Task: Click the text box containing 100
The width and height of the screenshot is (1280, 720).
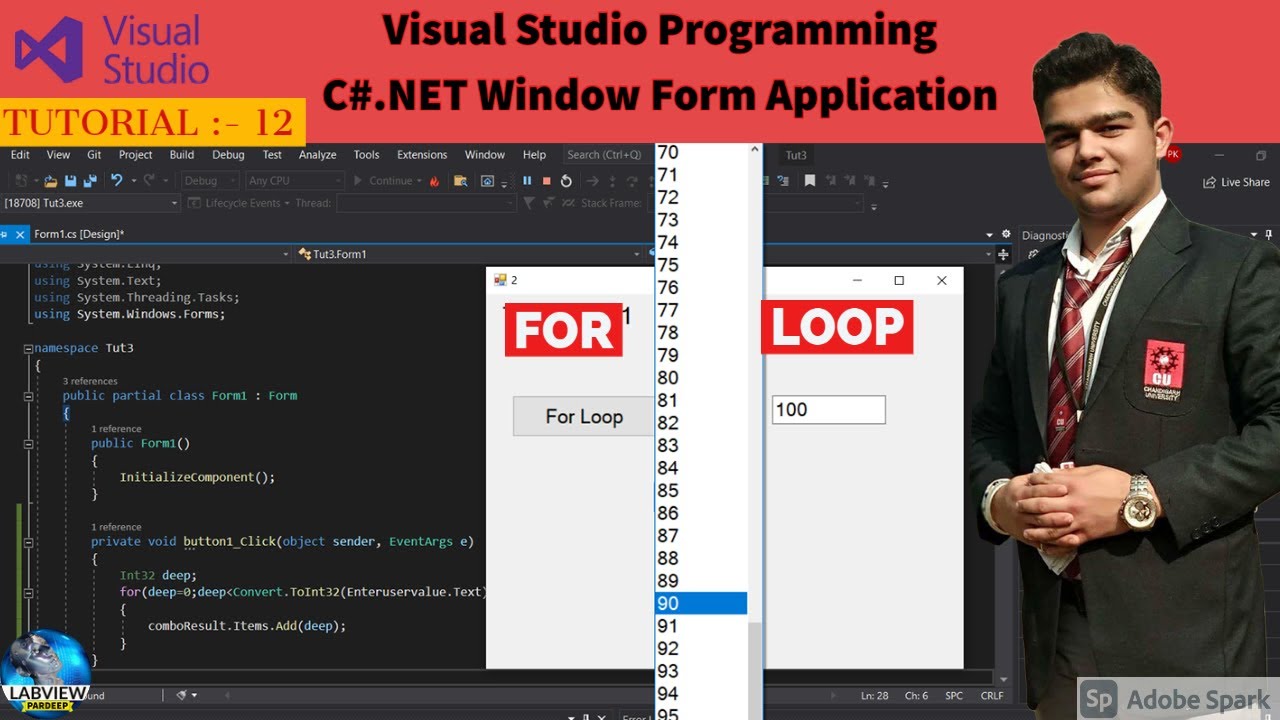Action: click(x=828, y=410)
